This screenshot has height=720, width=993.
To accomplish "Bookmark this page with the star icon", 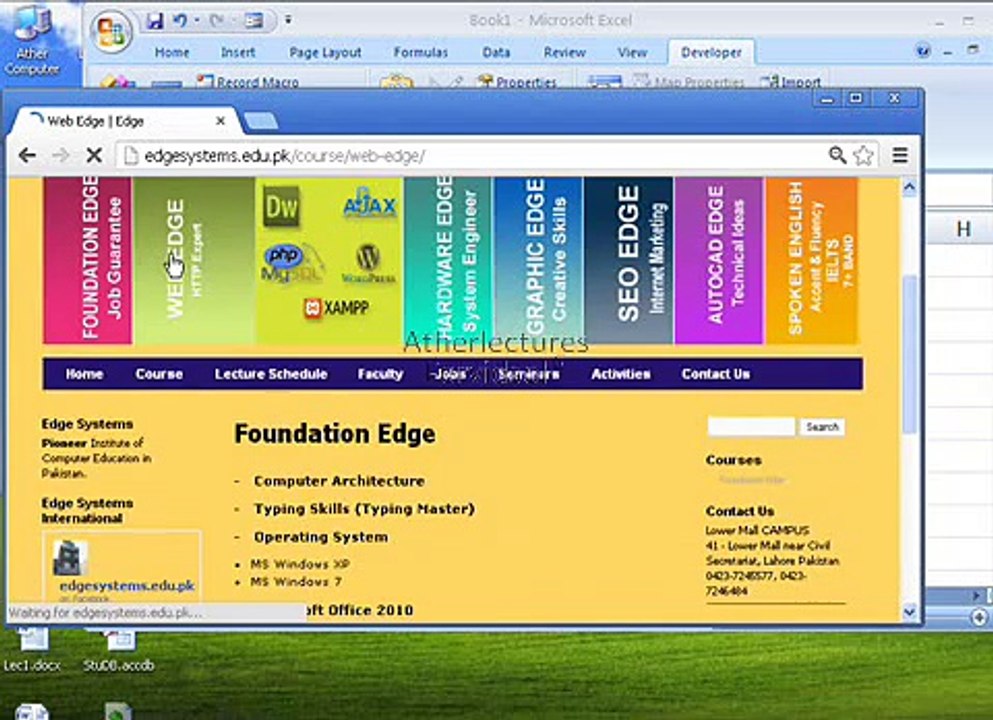I will [863, 155].
